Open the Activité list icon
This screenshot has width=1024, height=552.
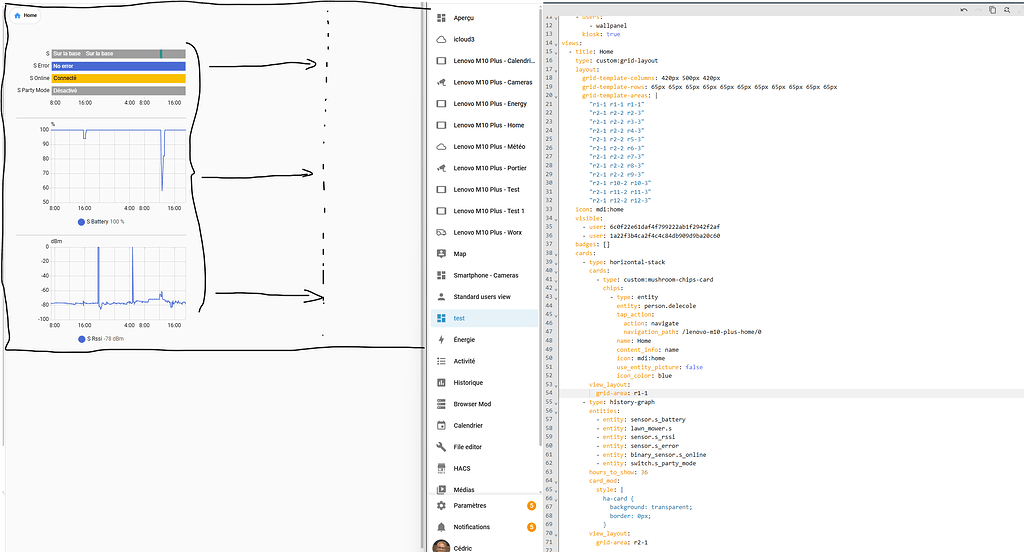pos(441,361)
